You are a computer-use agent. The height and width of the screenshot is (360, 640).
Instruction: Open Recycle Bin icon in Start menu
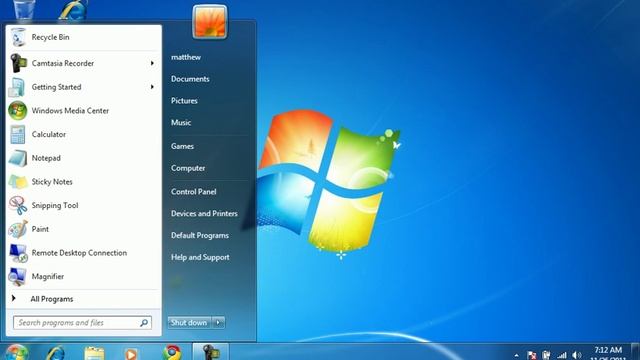(18, 37)
